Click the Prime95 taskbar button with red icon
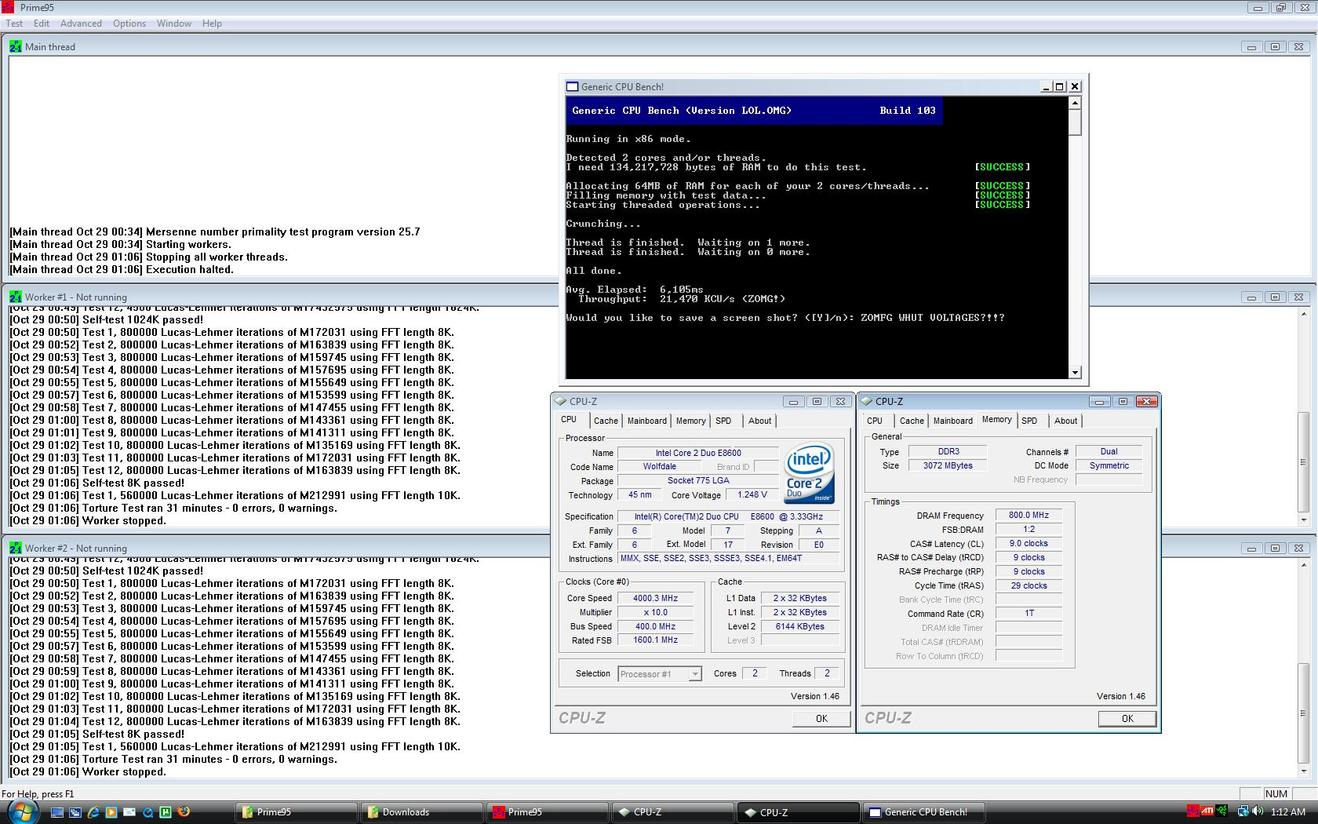1318x824 pixels. click(545, 812)
